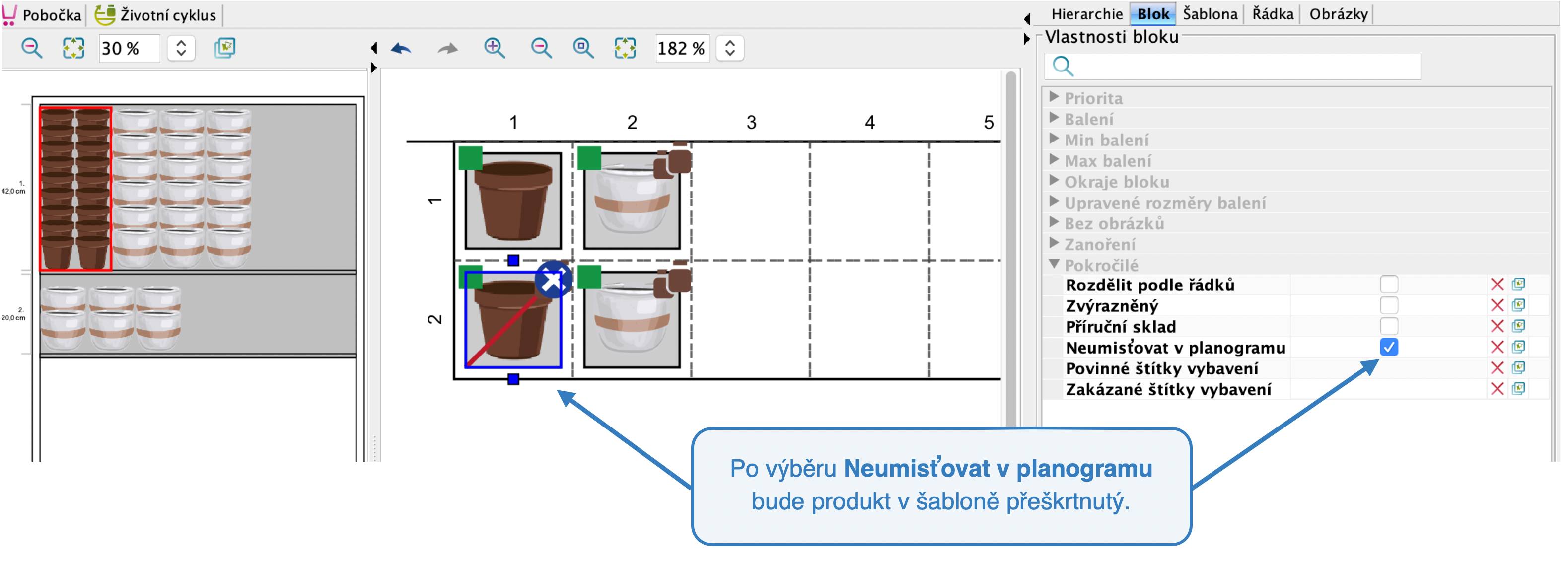The image size is (1568, 569).
Task: Expand the Okraje bloku section
Action: pyautogui.click(x=1054, y=181)
